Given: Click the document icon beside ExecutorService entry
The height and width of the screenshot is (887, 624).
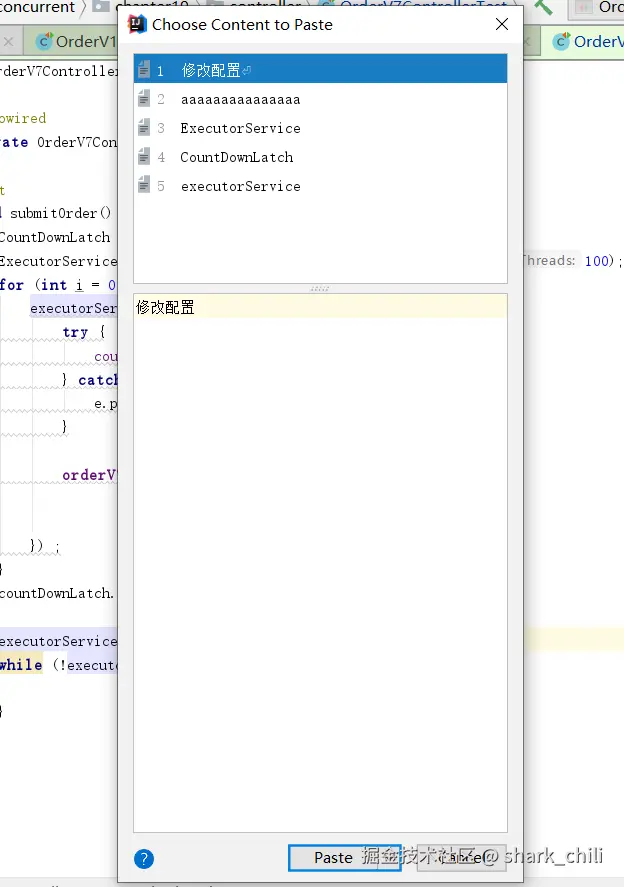Looking at the screenshot, I should [144, 127].
